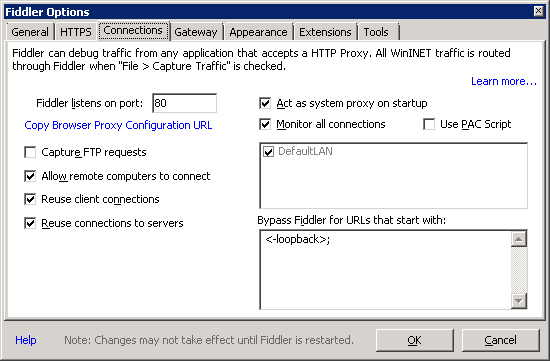Viewport: 550px width, 361px height.
Task: Click the bypass list scroll up arrow
Action: pyautogui.click(x=519, y=239)
